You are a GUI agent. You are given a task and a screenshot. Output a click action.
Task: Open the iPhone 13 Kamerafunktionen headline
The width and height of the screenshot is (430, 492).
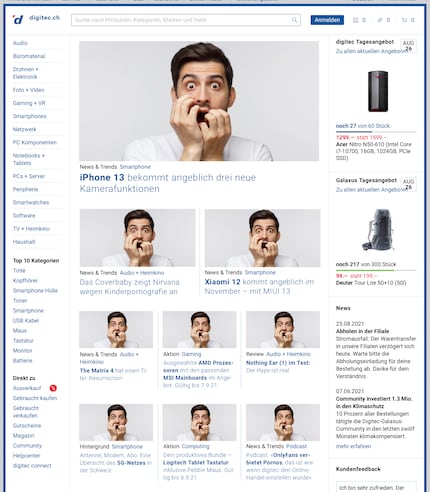168,183
